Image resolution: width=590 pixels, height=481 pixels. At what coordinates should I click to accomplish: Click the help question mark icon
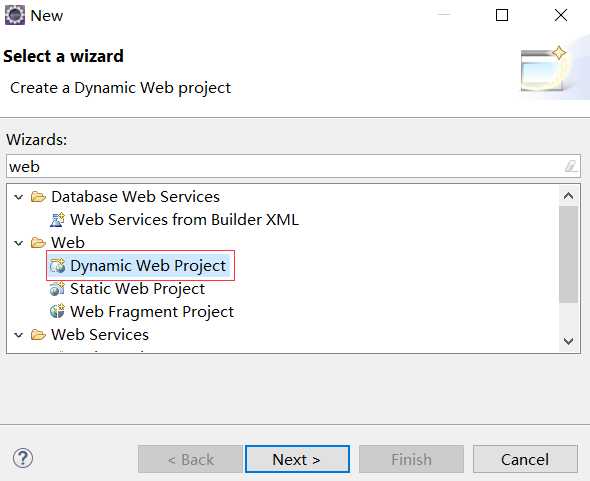(x=23, y=458)
